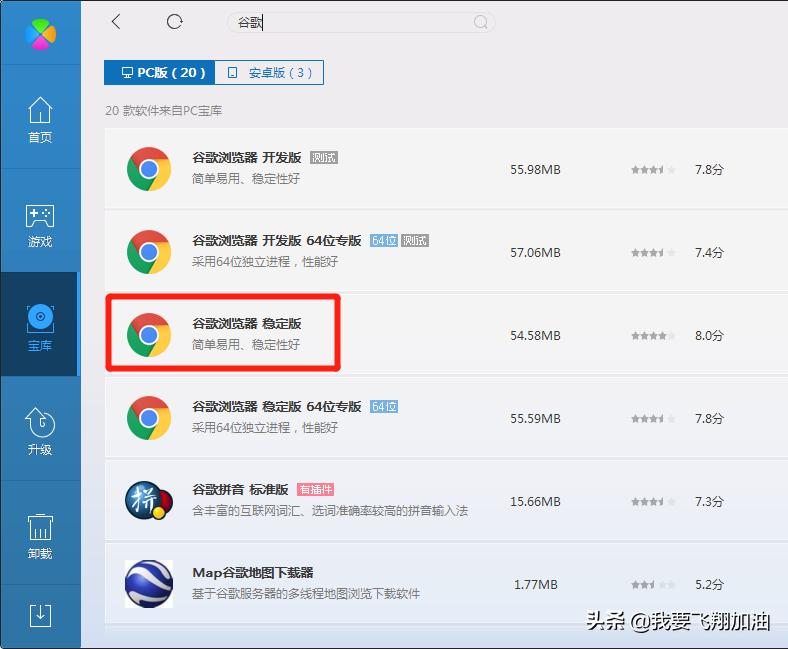788x649 pixels.
Task: Click the 15.66MB size text
Action: [x=535, y=502]
